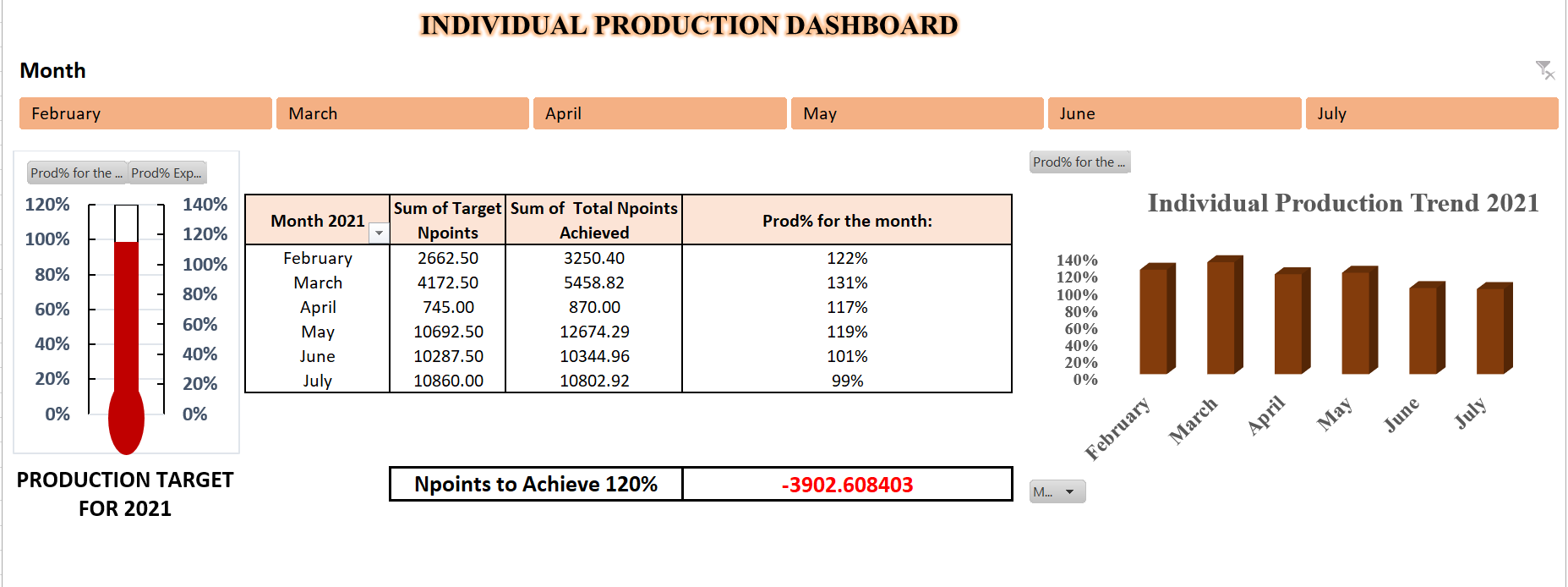Expand the M... dropdown below the chart
The width and height of the screenshot is (1568, 587).
tap(1056, 491)
